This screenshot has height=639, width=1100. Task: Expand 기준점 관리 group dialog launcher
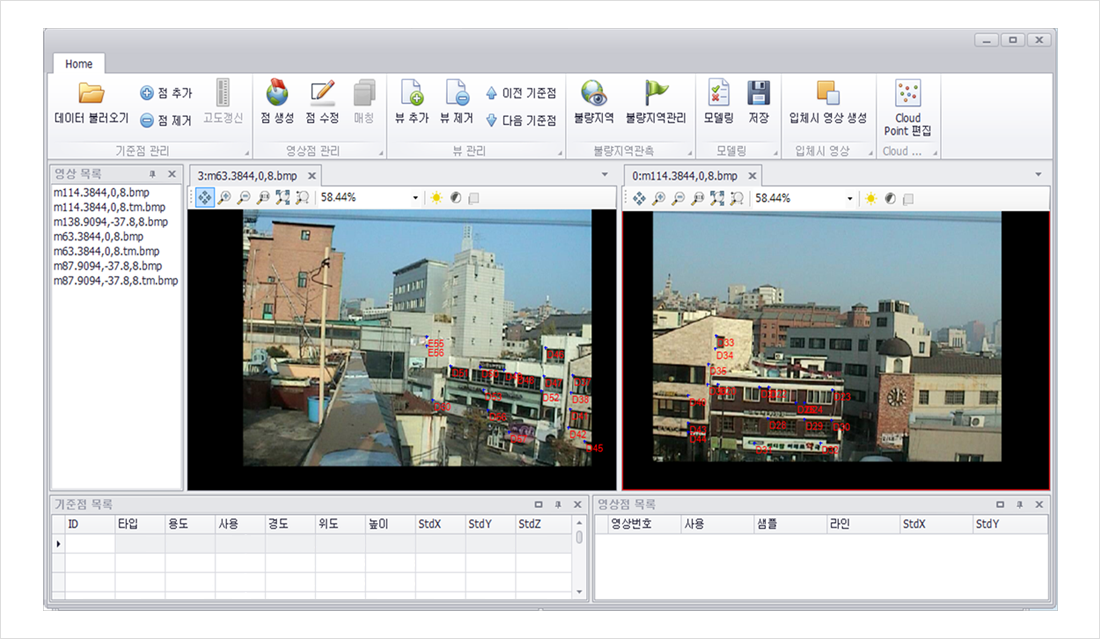click(247, 152)
